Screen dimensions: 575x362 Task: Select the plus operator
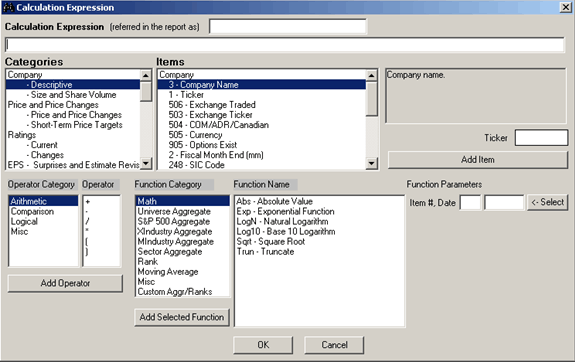(88, 201)
